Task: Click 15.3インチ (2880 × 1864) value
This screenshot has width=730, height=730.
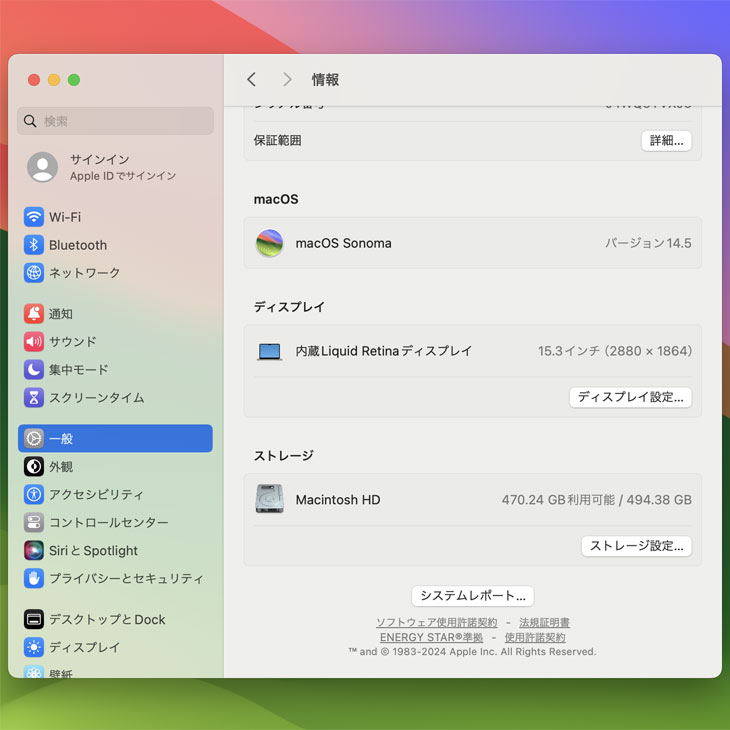Action: [615, 351]
